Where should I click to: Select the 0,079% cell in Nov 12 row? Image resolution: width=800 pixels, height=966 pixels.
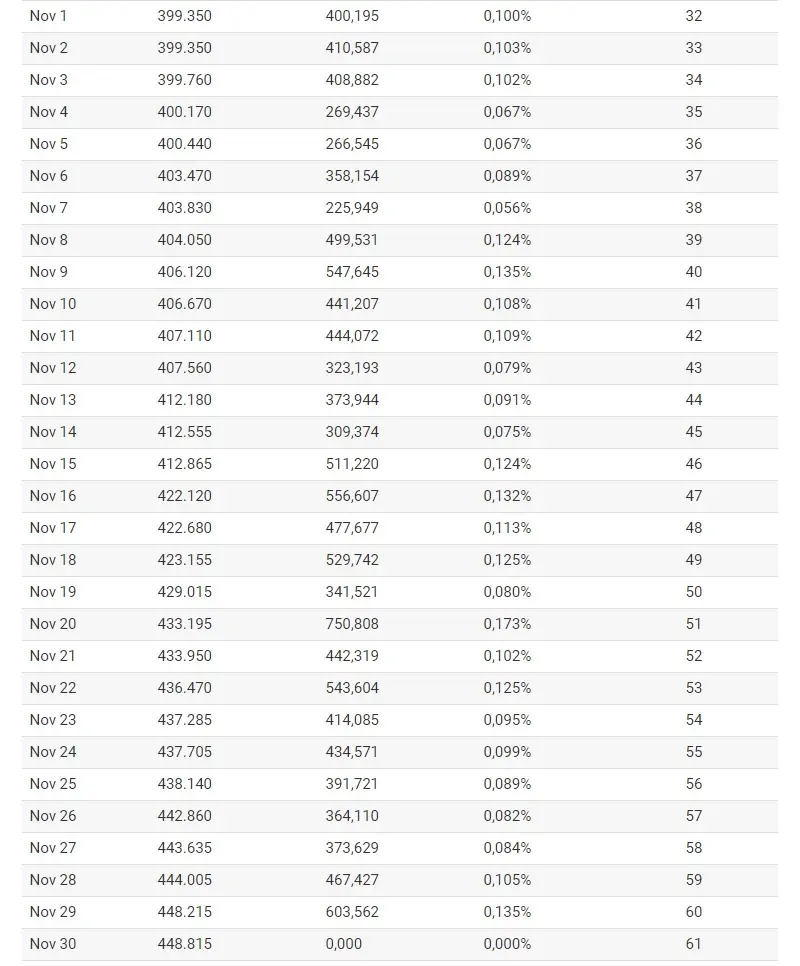507,368
